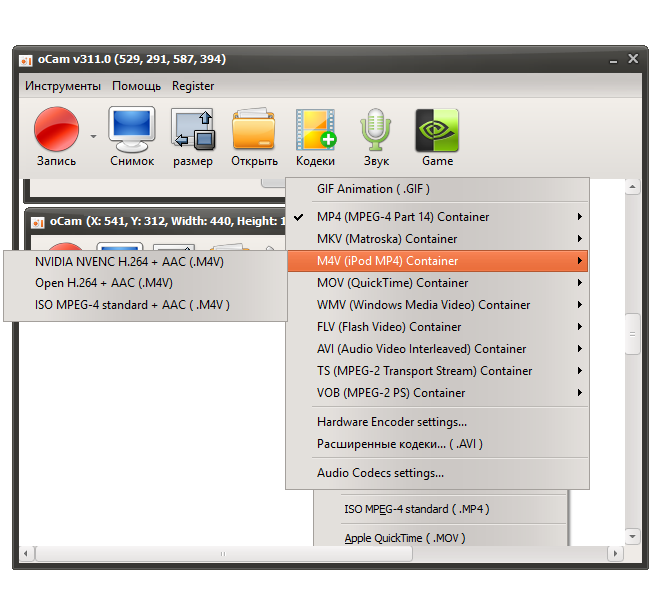Click the oCam app icon in title bar
This screenshot has width=668, height=591.
(x=26, y=61)
